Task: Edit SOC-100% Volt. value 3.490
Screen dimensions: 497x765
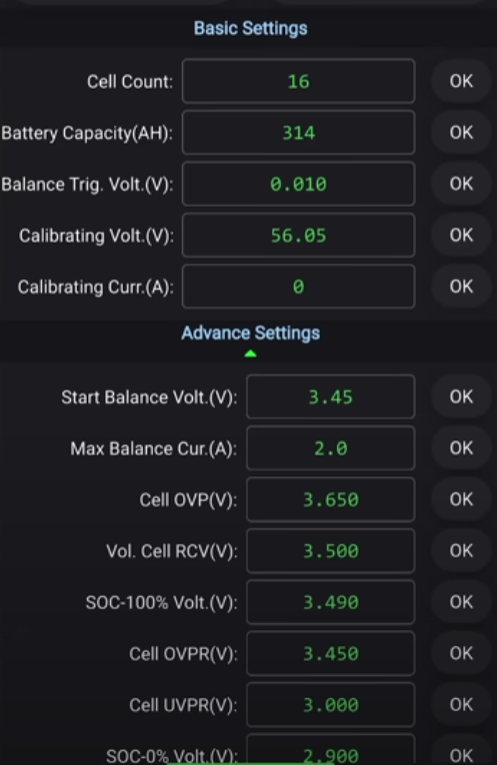Action: click(331, 602)
